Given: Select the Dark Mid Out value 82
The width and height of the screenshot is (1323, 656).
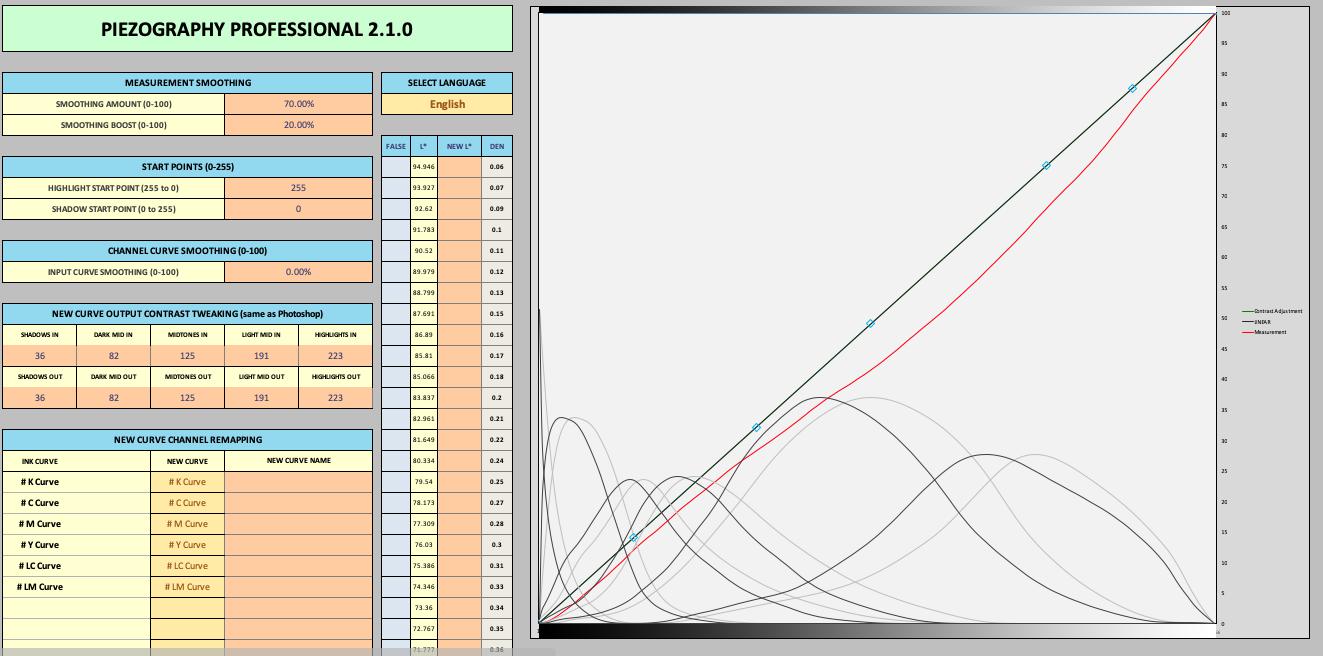Looking at the screenshot, I should (114, 398).
